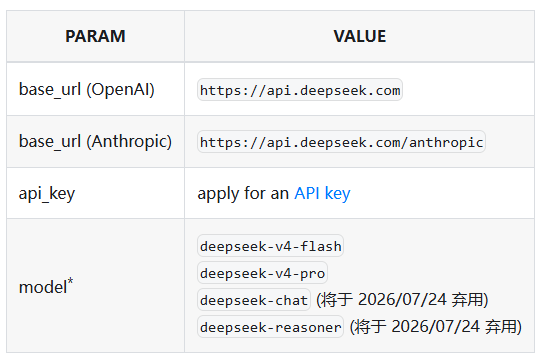Select the https://api.deepseek.com code value
This screenshot has height=360, width=541.
(300, 90)
